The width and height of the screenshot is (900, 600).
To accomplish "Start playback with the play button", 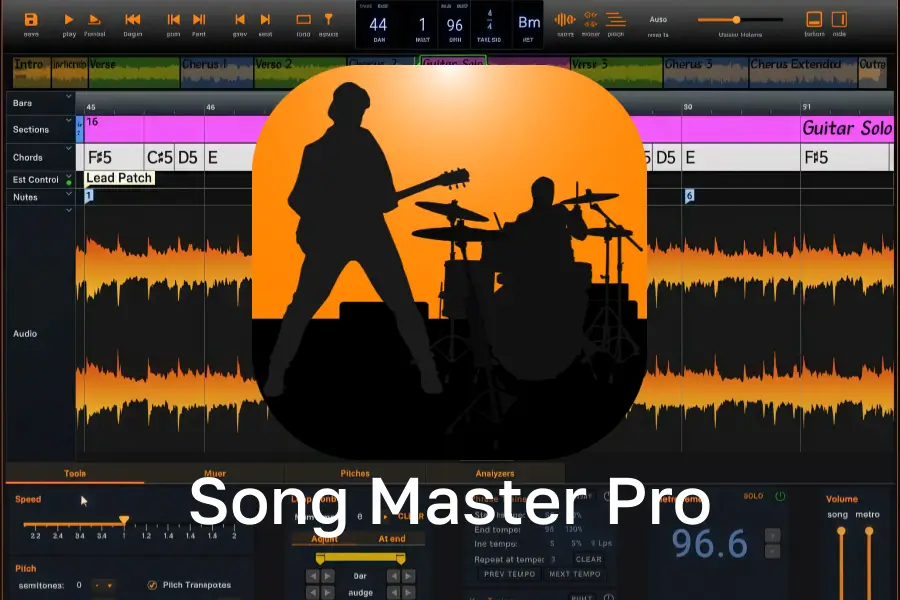I will click(x=69, y=20).
